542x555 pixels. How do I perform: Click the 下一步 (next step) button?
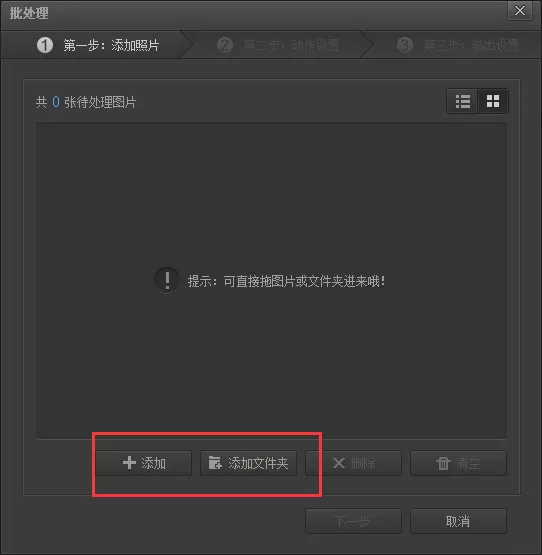353,521
